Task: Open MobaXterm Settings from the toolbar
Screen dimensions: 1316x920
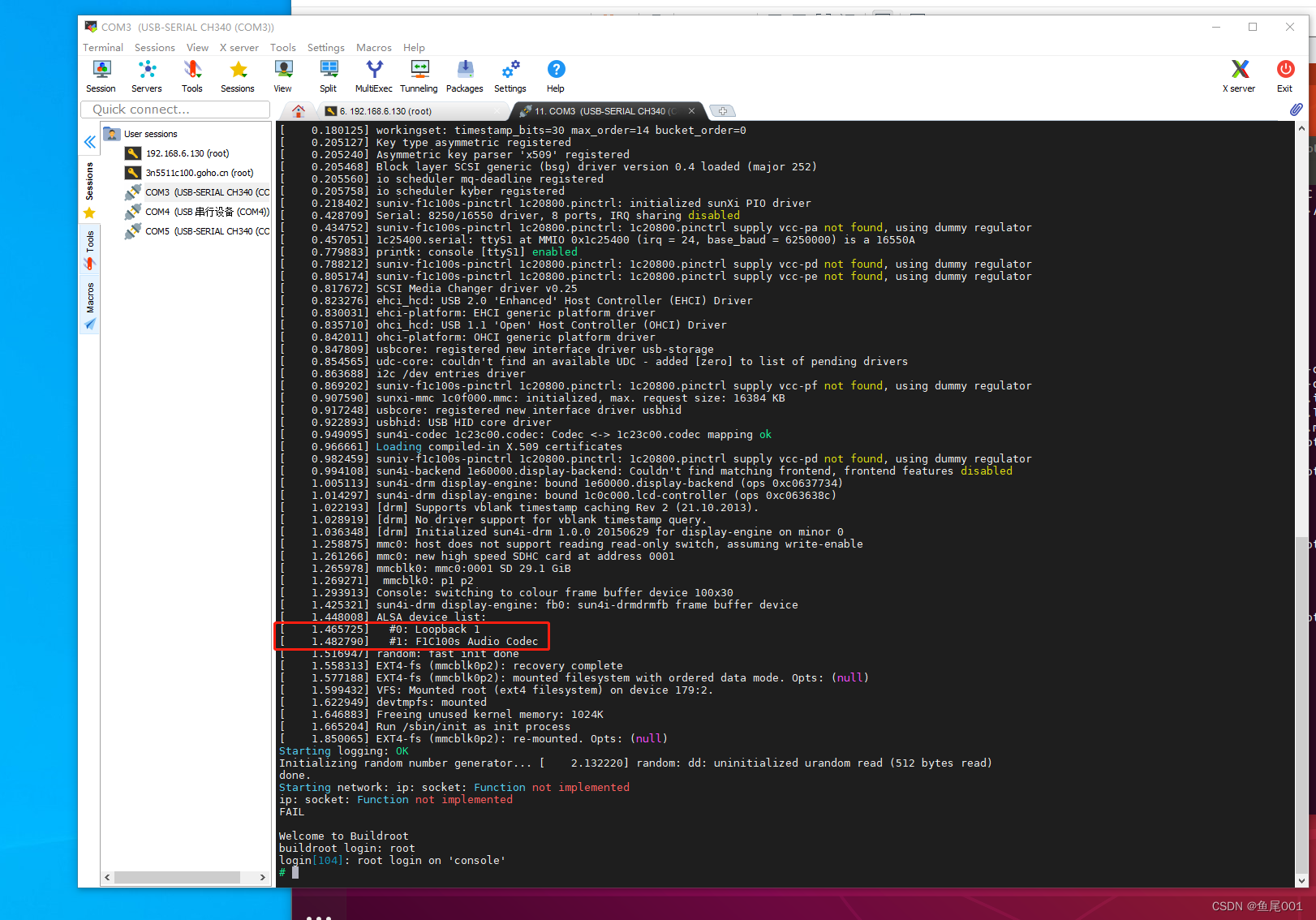Action: 510,75
